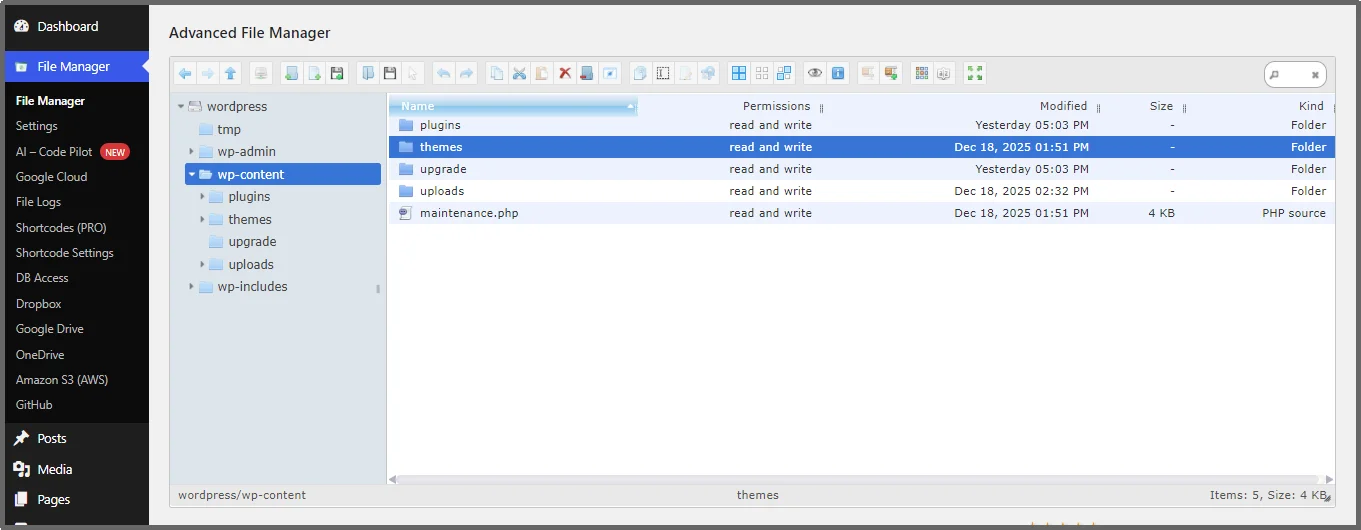Select the uploads row in the file list

click(x=861, y=191)
